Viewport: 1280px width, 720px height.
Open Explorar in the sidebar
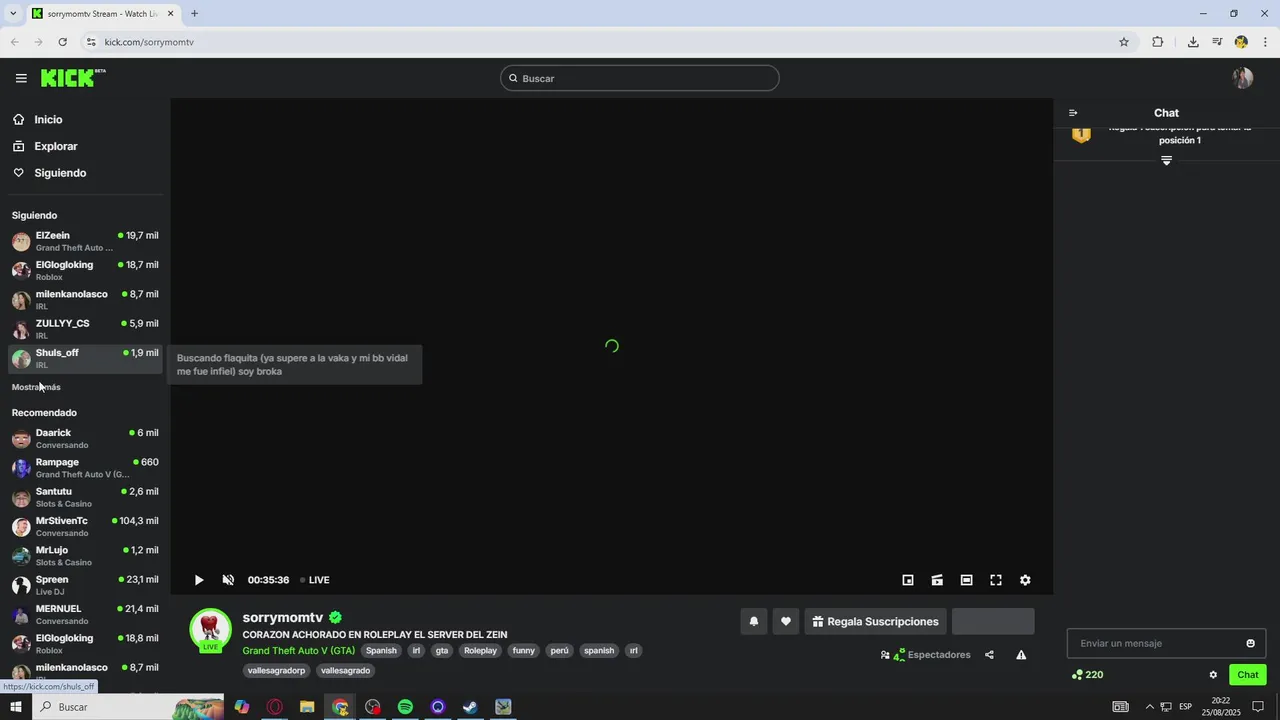coord(55,146)
